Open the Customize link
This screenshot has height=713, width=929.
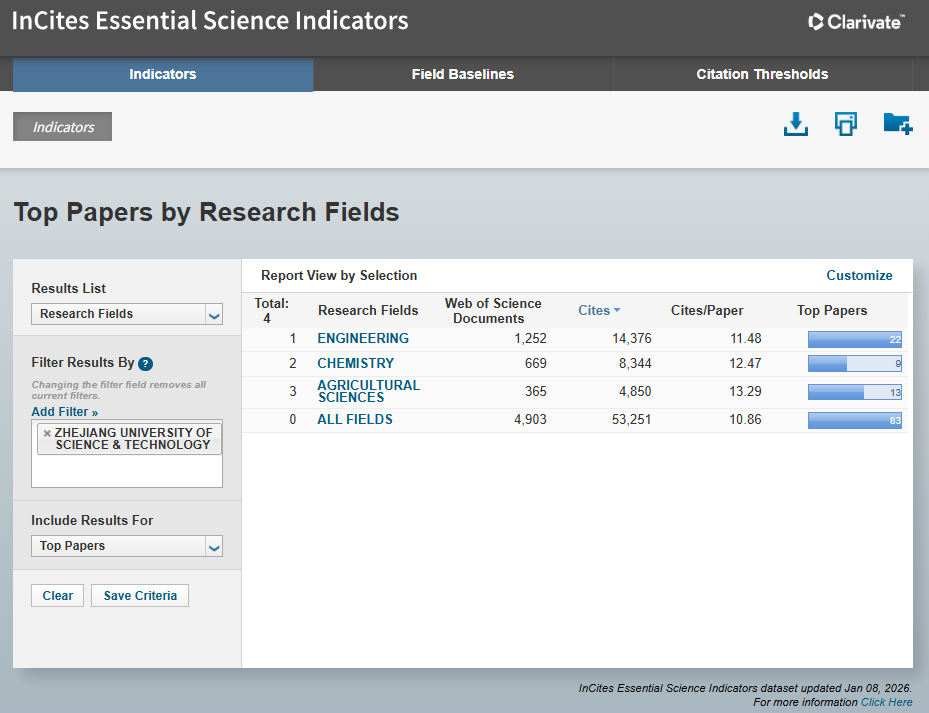coord(859,276)
